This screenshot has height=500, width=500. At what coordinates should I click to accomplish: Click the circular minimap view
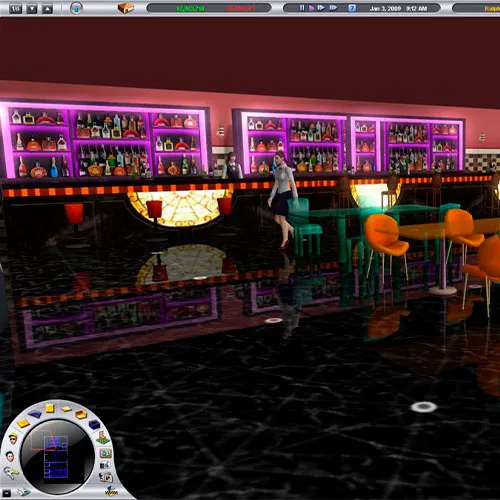(57, 457)
